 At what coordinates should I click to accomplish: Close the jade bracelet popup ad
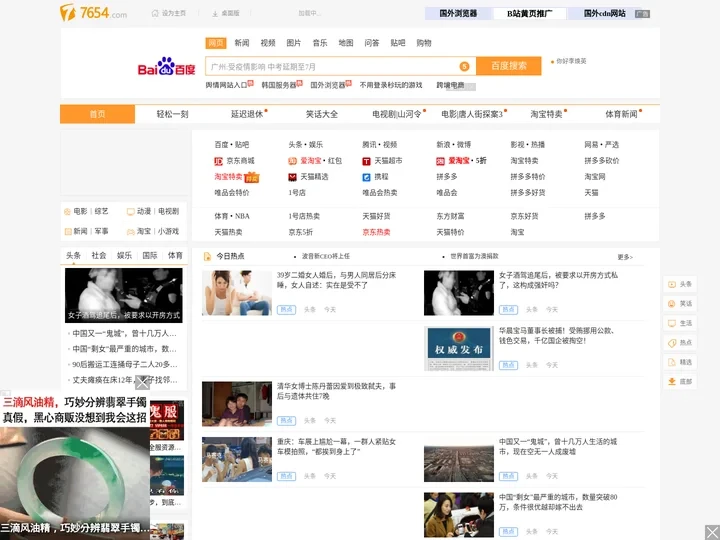pos(142,382)
